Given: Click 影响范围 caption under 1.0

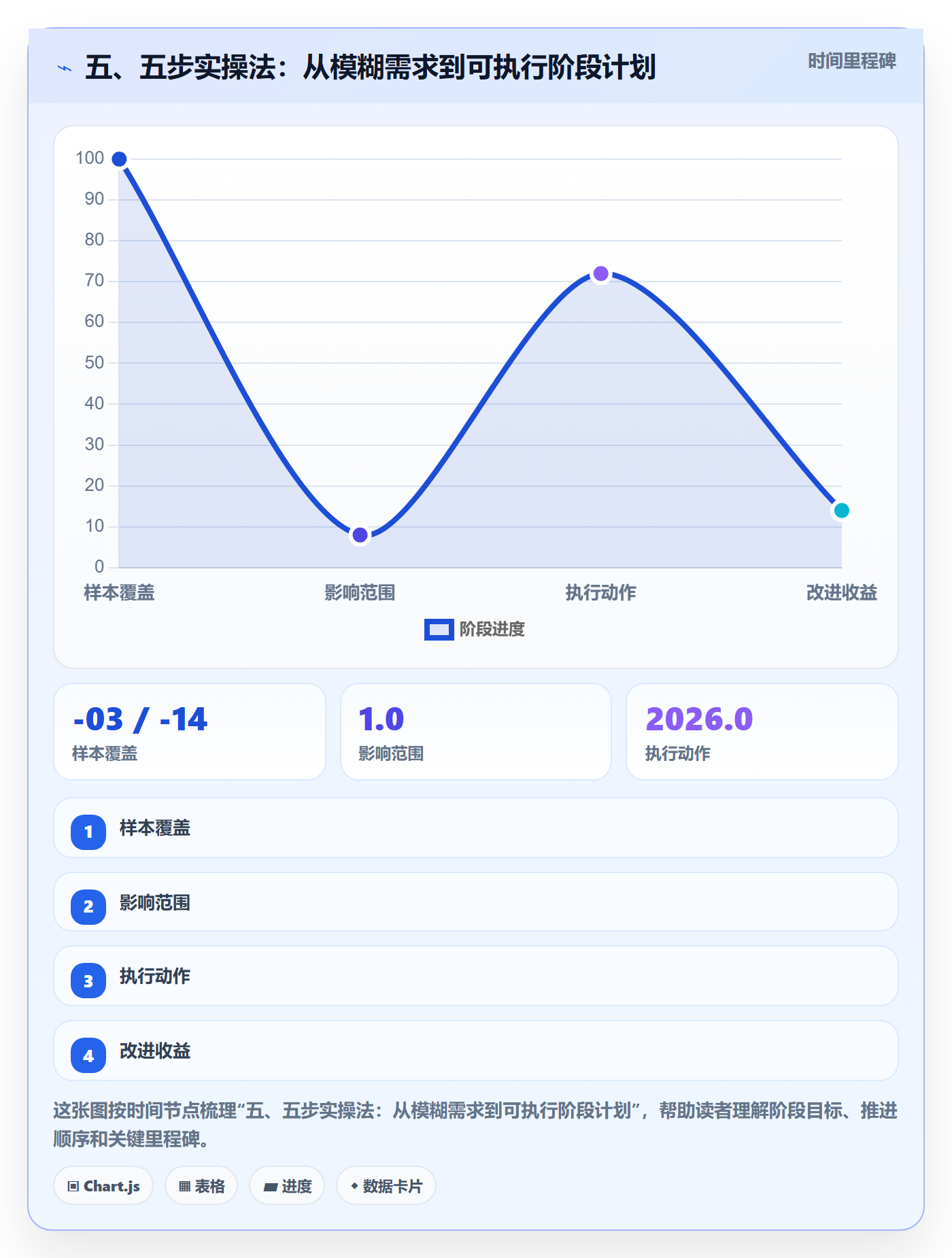Looking at the screenshot, I should pos(391,753).
